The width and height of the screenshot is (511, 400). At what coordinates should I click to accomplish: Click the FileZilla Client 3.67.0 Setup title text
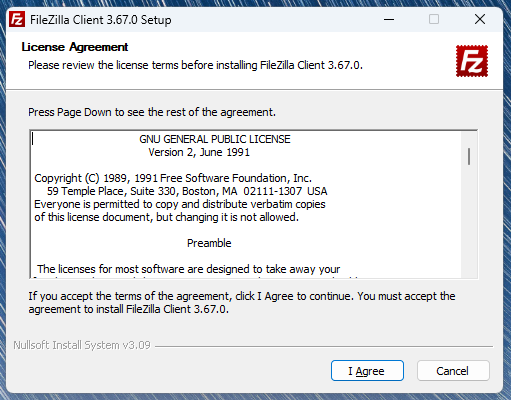point(101,20)
